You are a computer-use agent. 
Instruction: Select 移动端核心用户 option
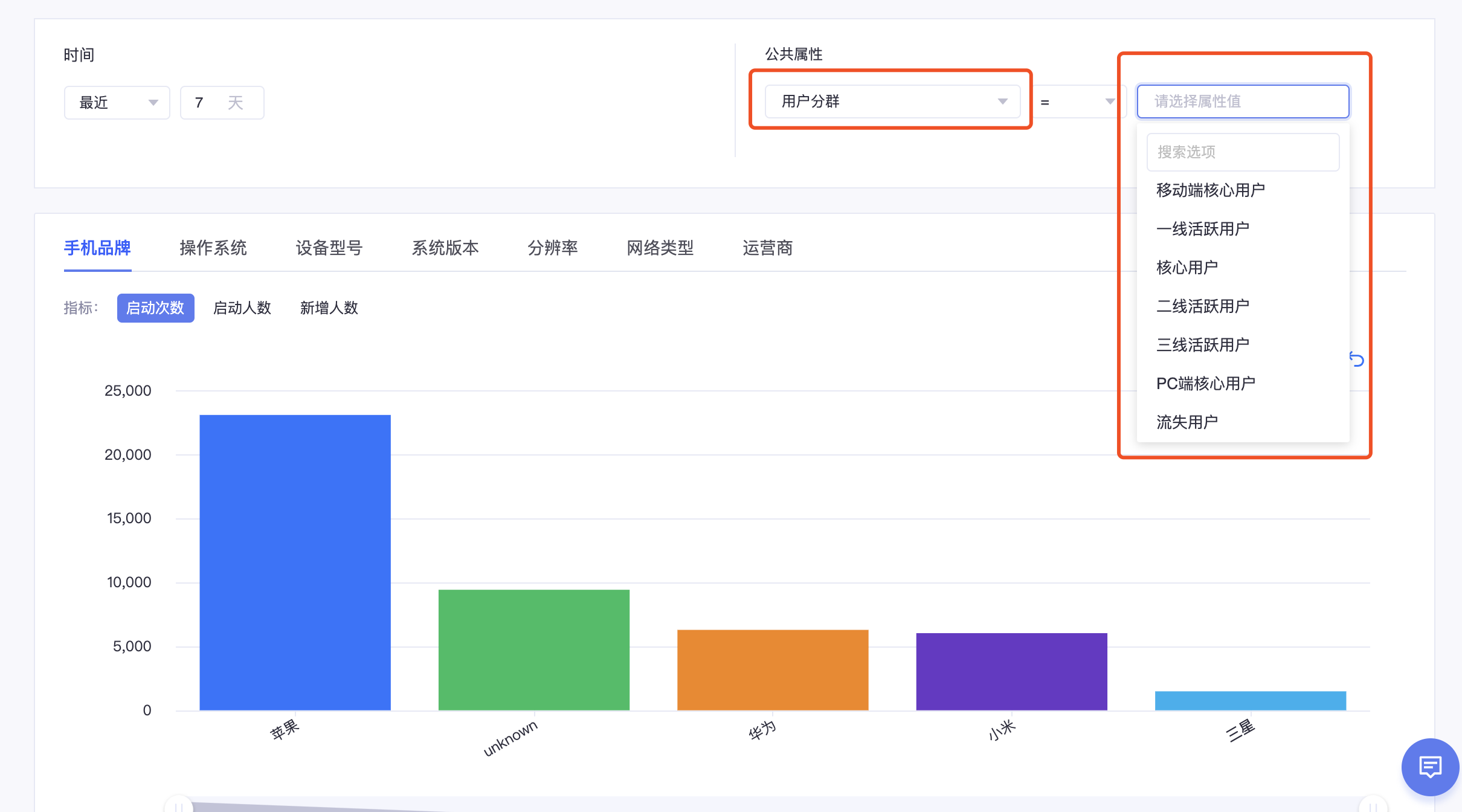(1243, 190)
